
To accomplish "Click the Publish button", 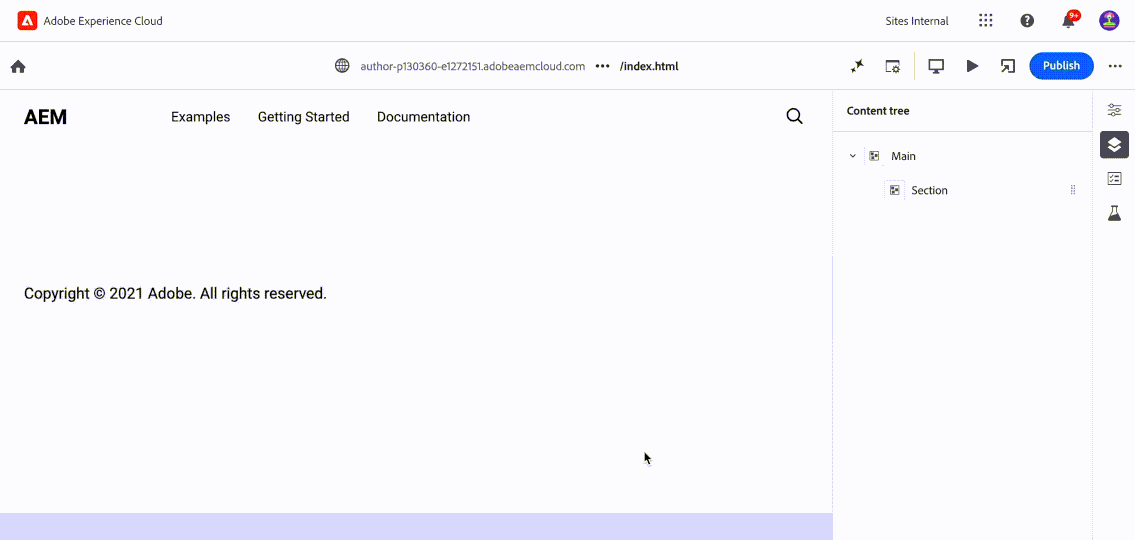I will (1061, 66).
